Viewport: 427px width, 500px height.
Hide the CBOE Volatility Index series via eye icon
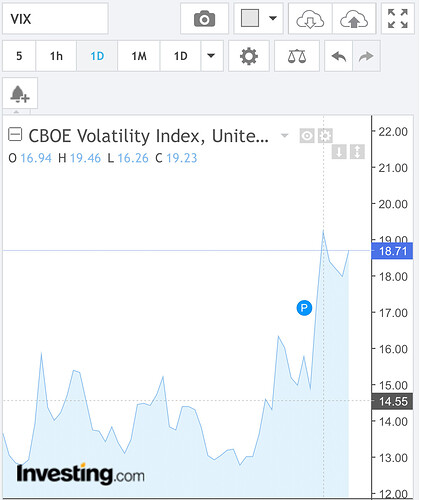tap(307, 136)
